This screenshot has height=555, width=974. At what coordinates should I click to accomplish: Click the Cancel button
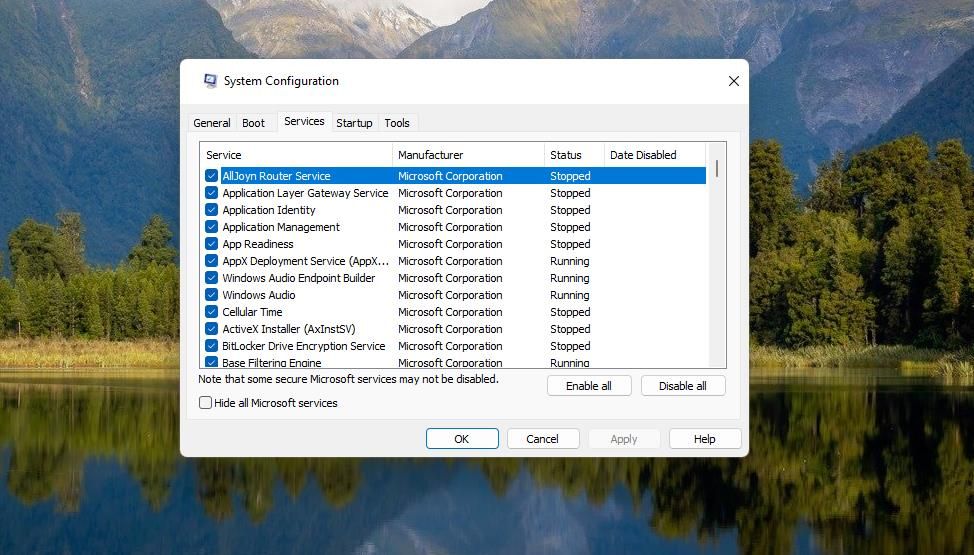click(x=543, y=439)
